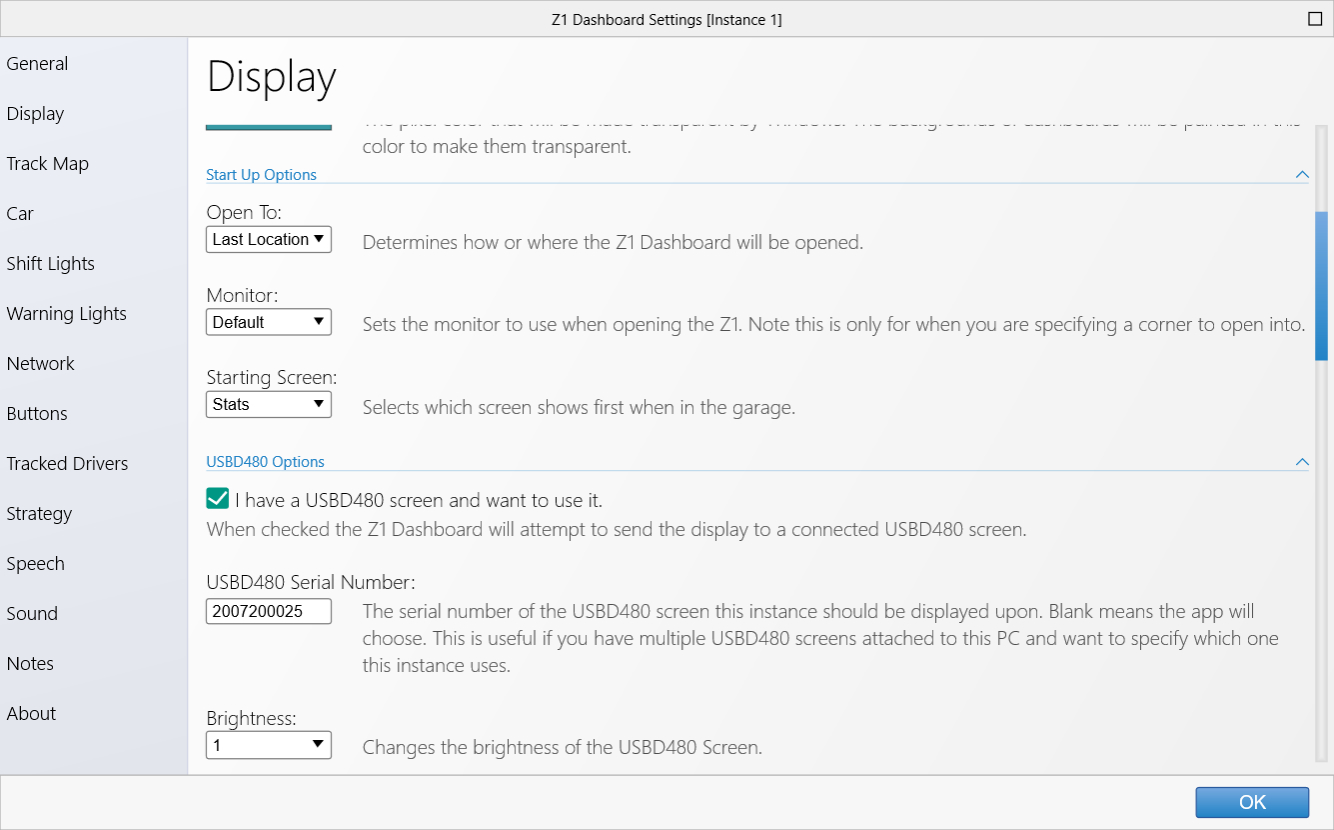Screen dimensions: 1334x830
Task: Click 'Determines how or where' description text
Action: [x=612, y=243]
